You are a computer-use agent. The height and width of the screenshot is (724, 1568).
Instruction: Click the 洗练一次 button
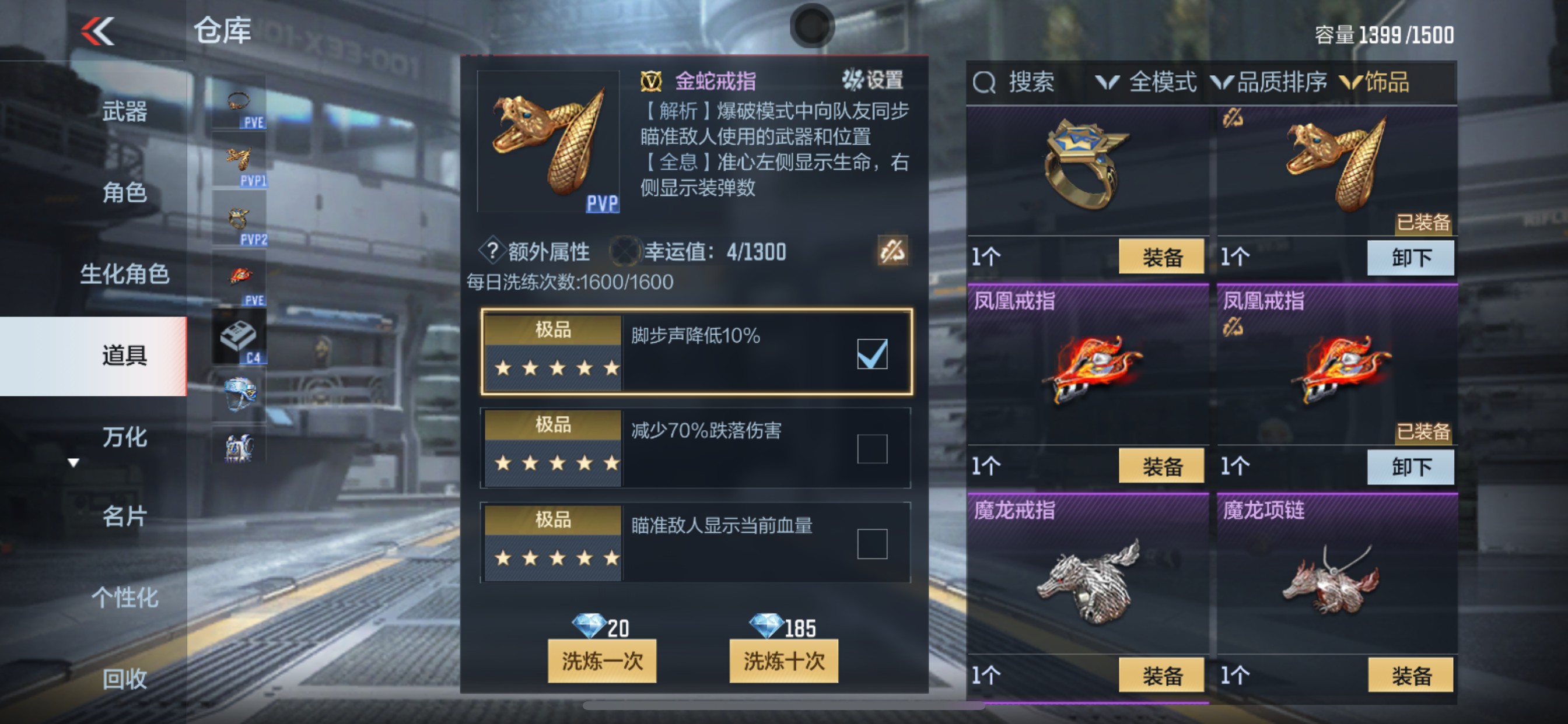pos(601,660)
